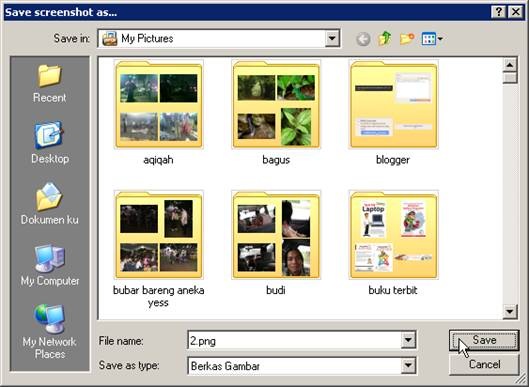
Task: Click the Help question mark button
Action: (499, 12)
